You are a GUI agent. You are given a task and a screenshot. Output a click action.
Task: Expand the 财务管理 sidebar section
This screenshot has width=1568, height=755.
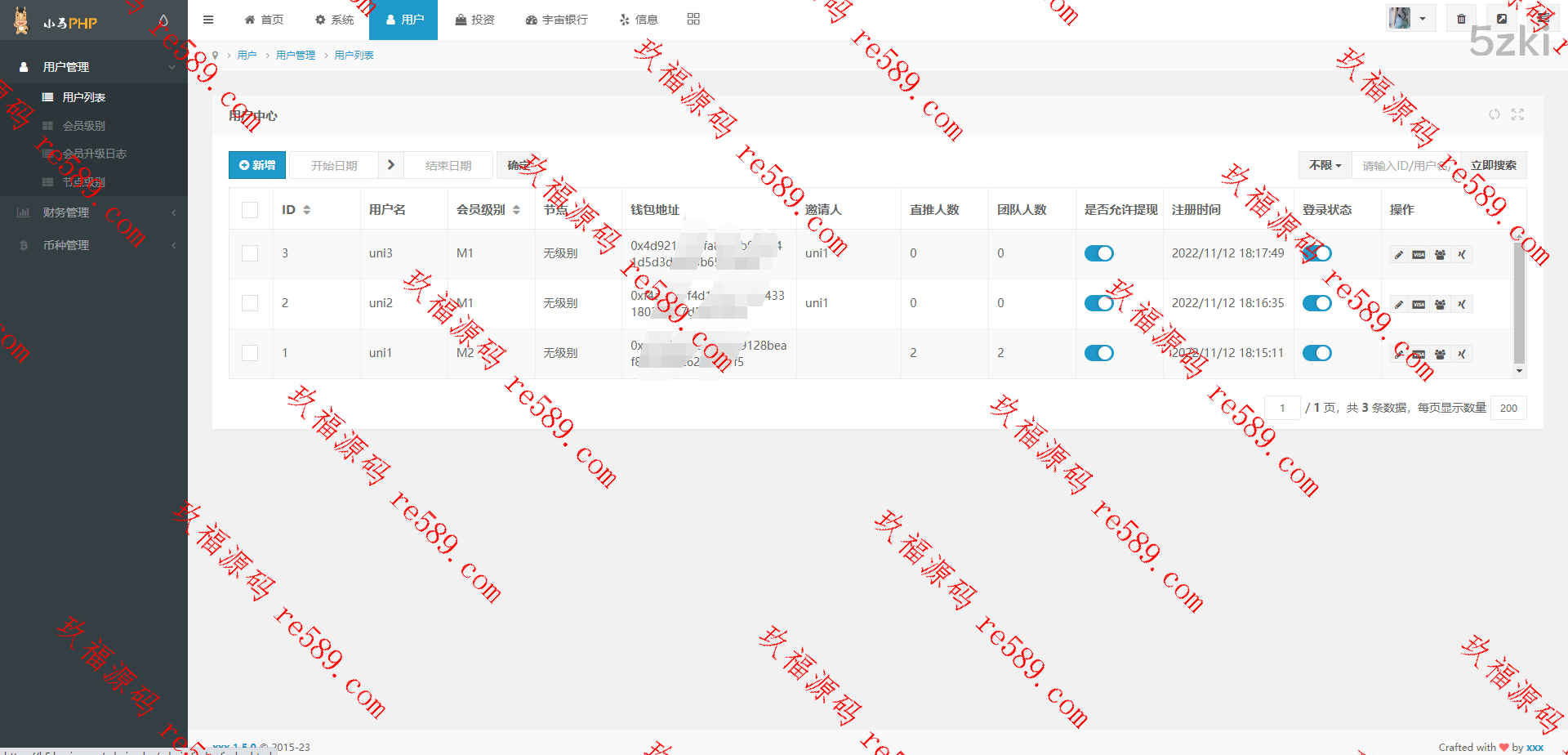[94, 212]
